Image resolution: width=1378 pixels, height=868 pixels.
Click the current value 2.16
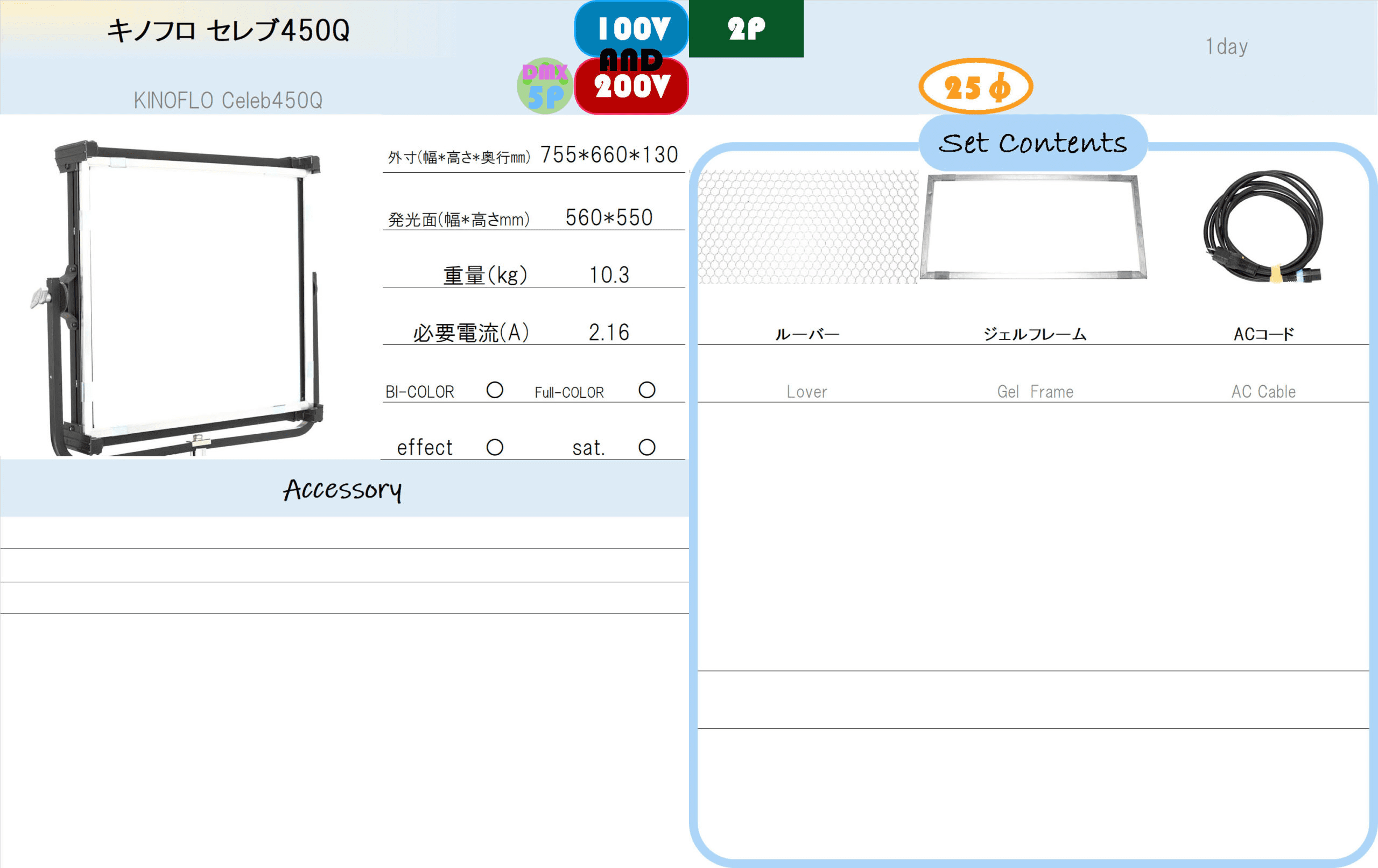609,333
